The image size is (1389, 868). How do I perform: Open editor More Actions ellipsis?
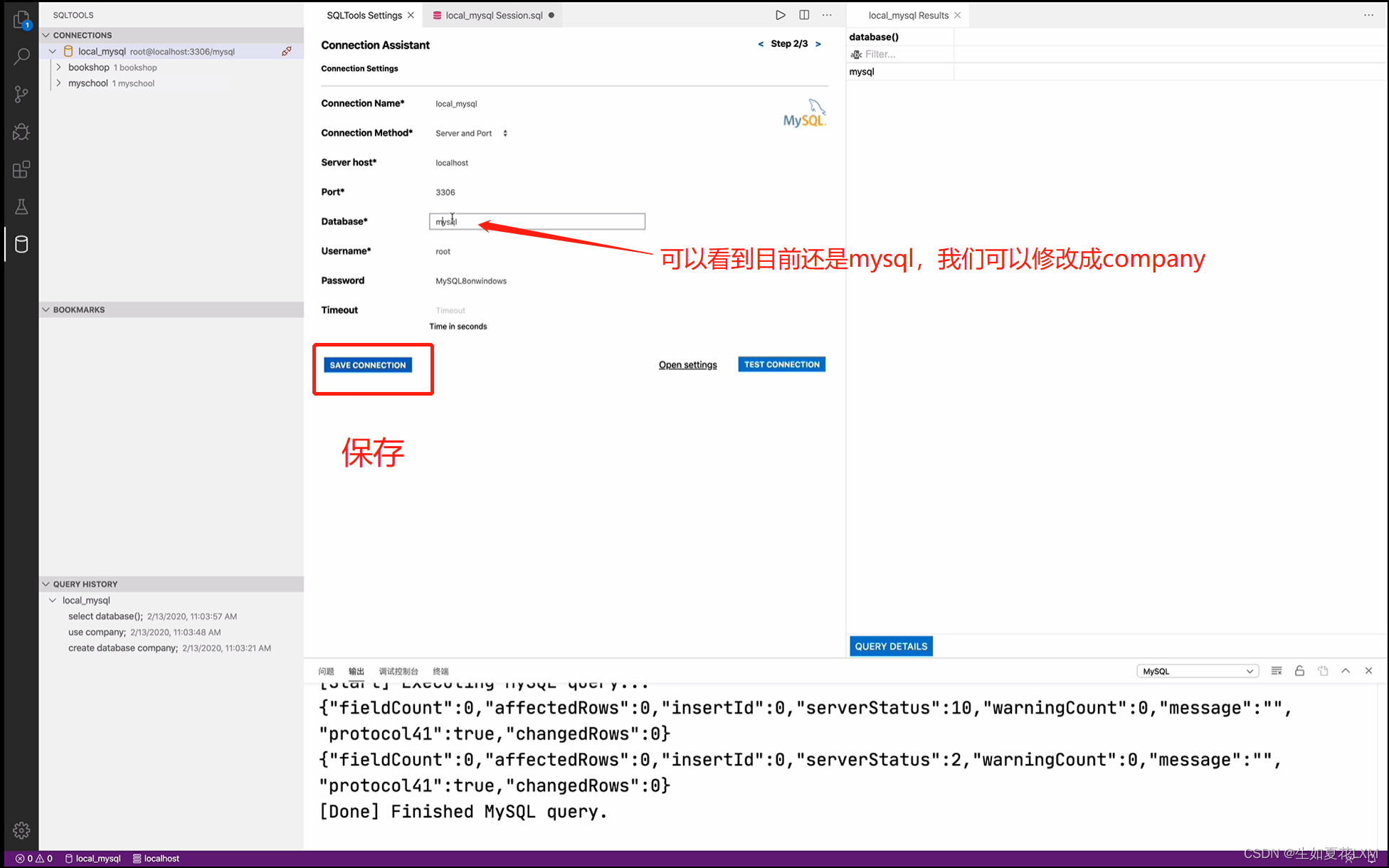827,15
